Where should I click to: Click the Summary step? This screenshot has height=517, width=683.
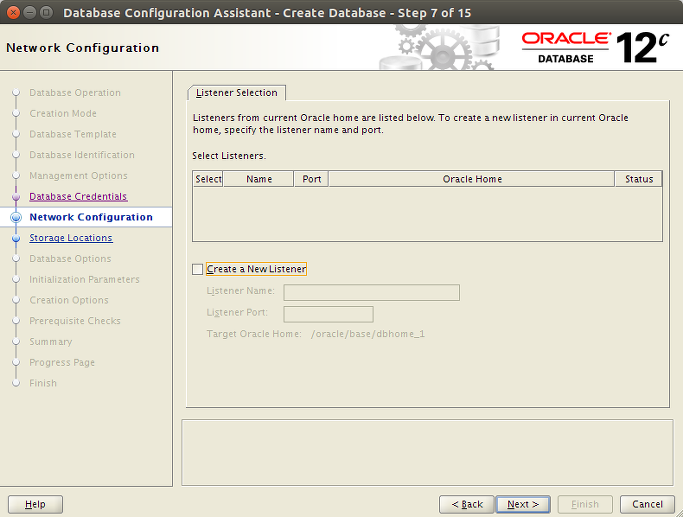[x=51, y=342]
